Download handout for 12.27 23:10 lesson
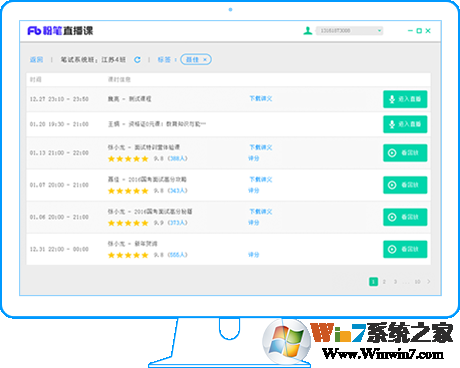The image size is (460, 368). [x=261, y=99]
